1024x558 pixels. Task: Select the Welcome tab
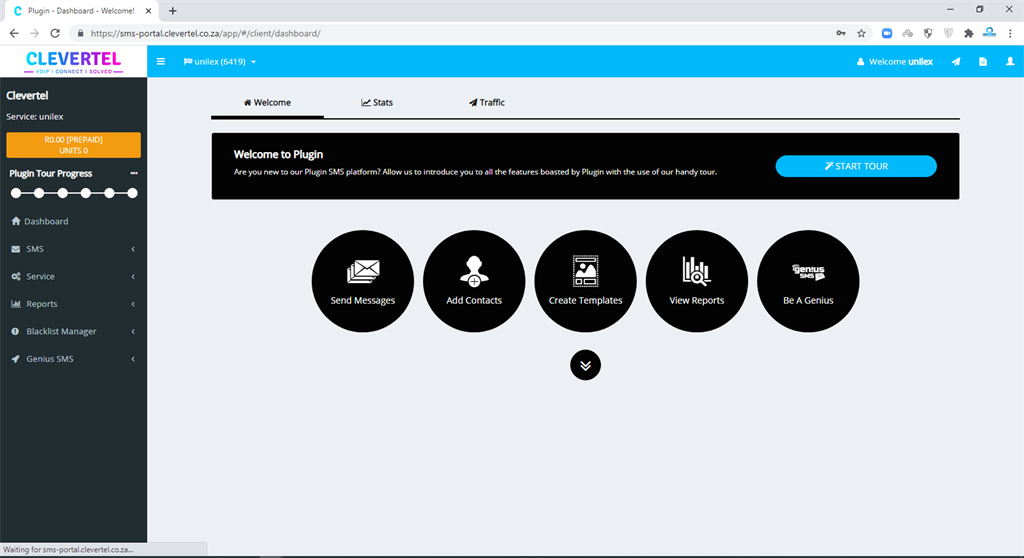(267, 103)
